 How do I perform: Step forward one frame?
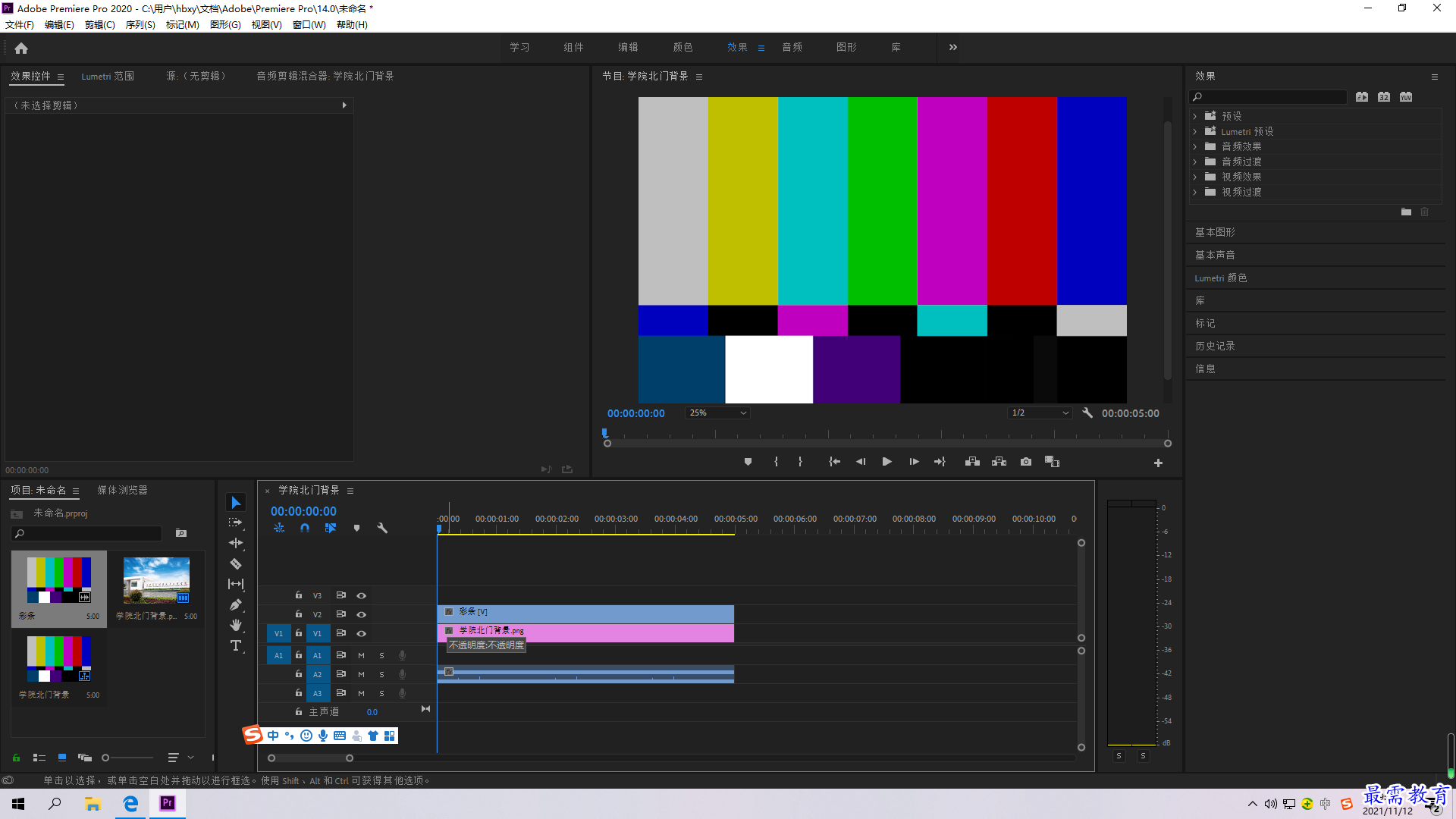tap(914, 462)
